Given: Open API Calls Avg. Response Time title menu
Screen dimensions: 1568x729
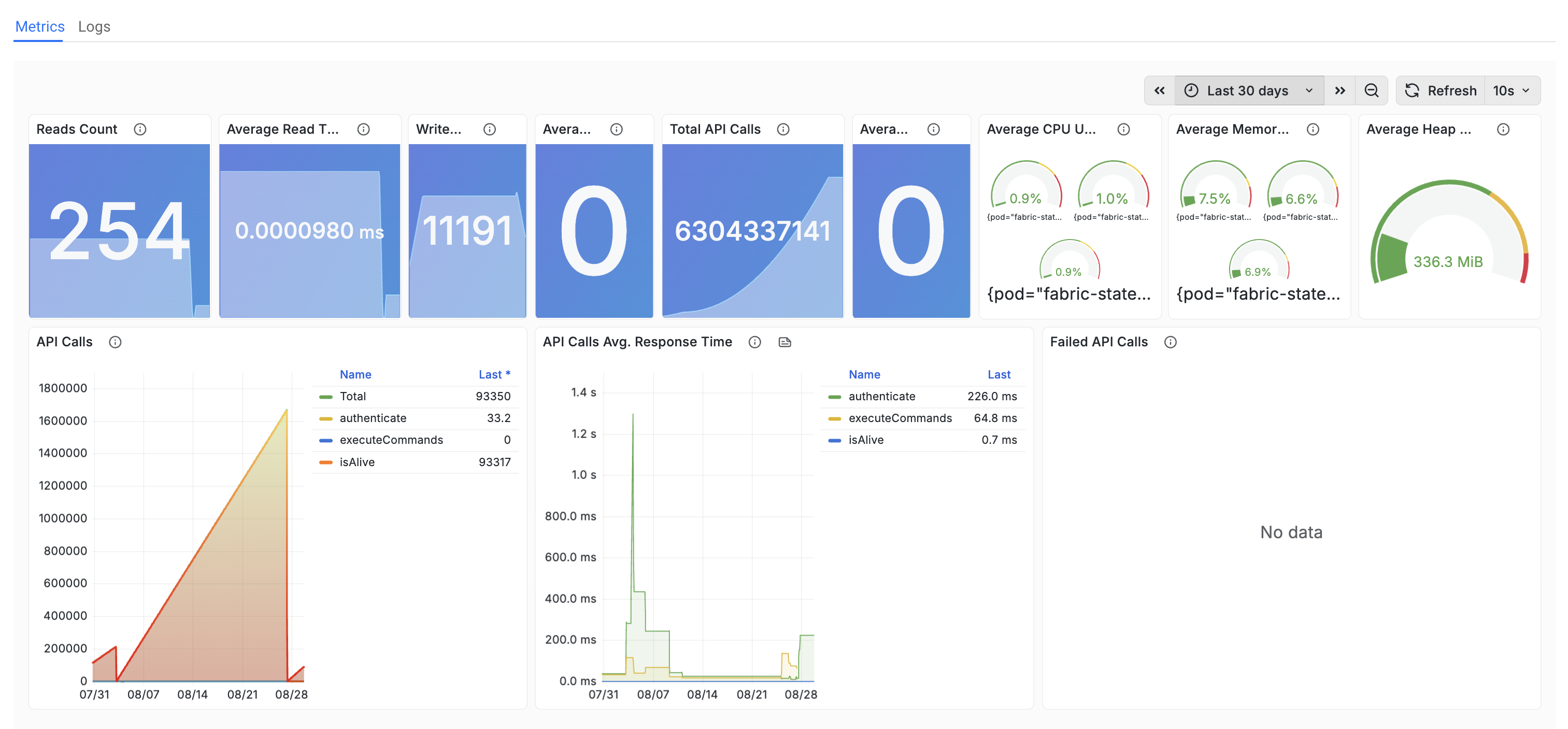Looking at the screenshot, I should [x=637, y=342].
